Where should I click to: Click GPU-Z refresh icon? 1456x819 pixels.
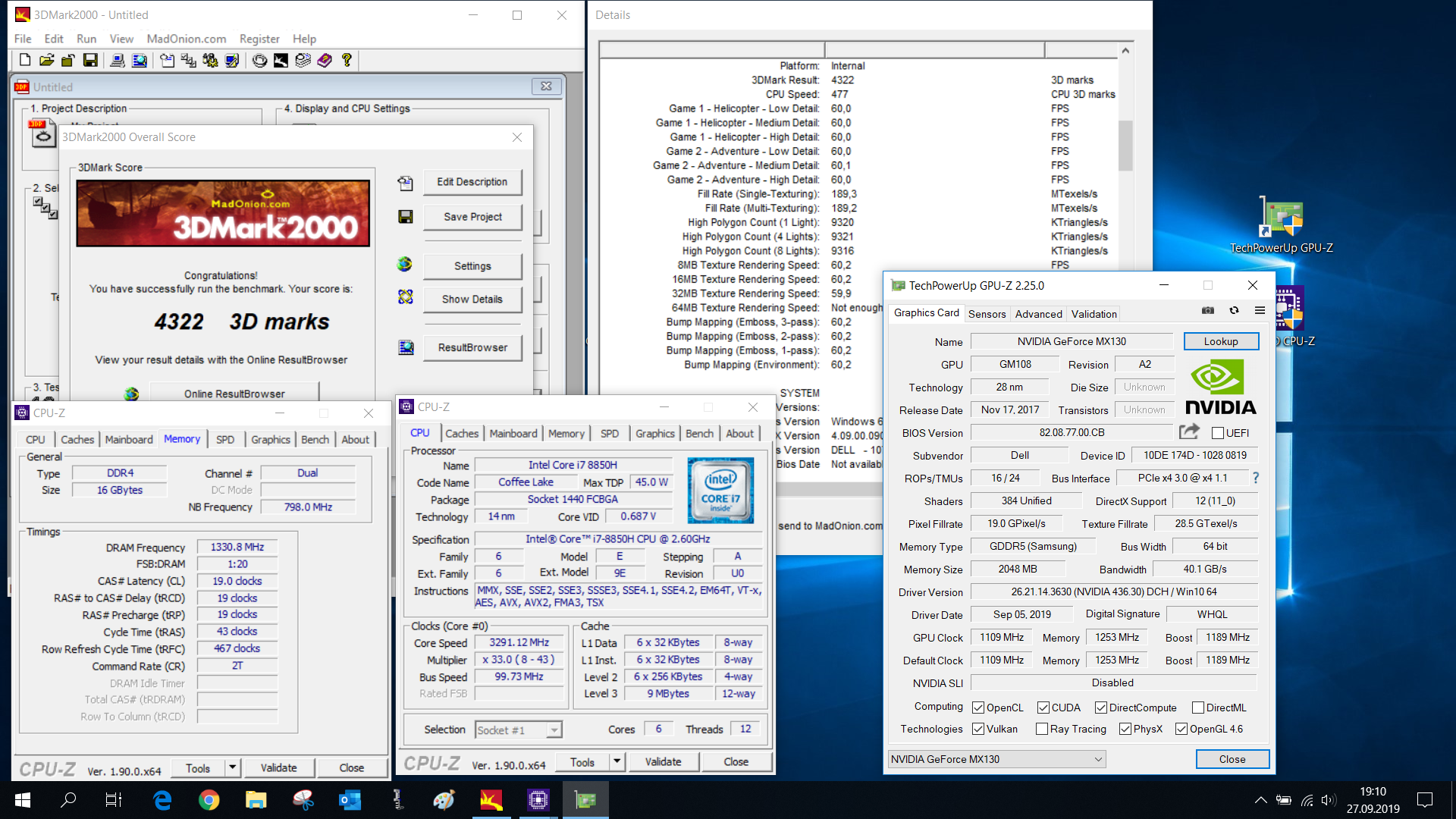pyautogui.click(x=1234, y=310)
